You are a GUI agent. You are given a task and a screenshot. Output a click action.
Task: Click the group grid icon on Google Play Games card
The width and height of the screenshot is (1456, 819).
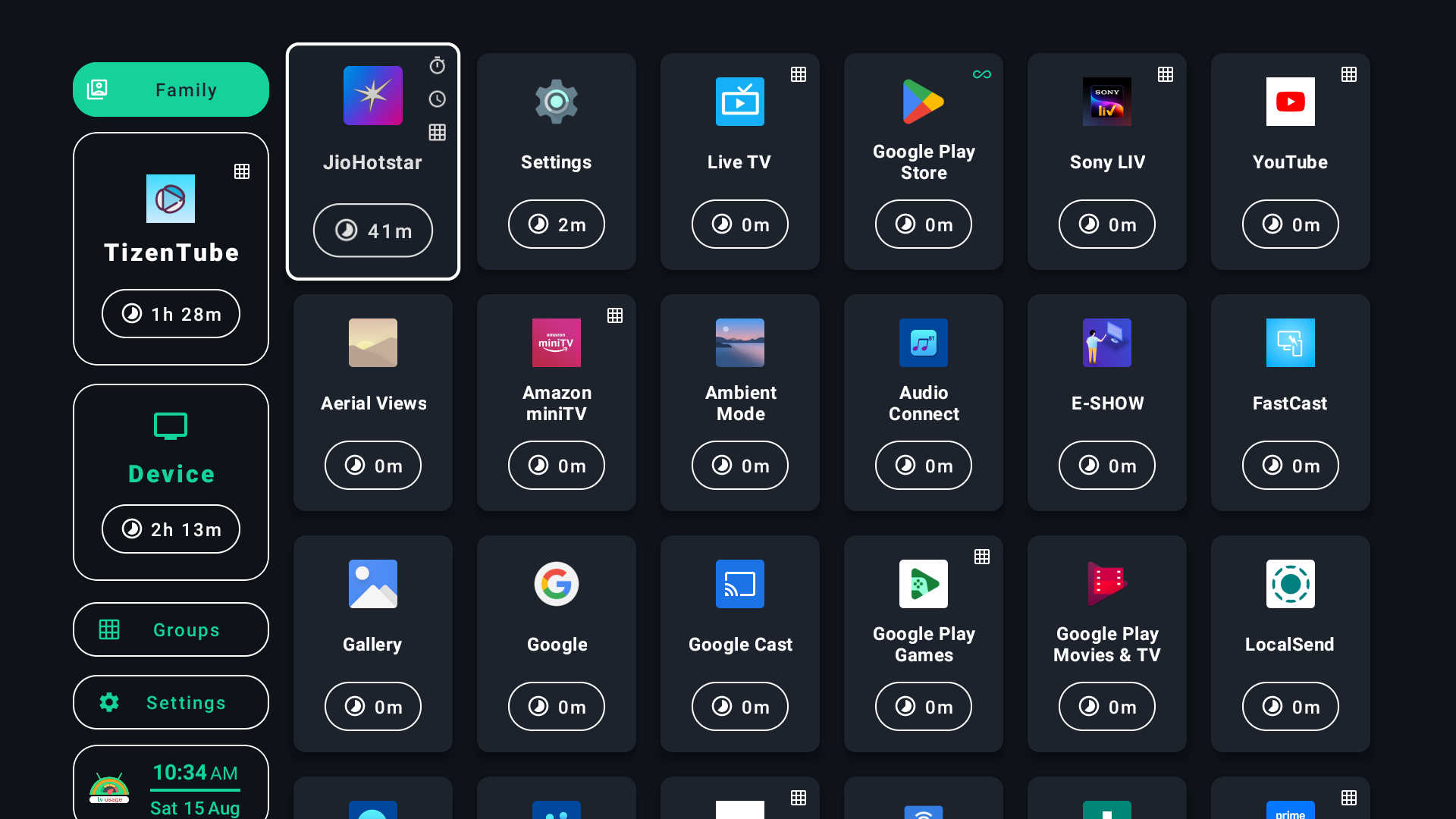coord(982,557)
